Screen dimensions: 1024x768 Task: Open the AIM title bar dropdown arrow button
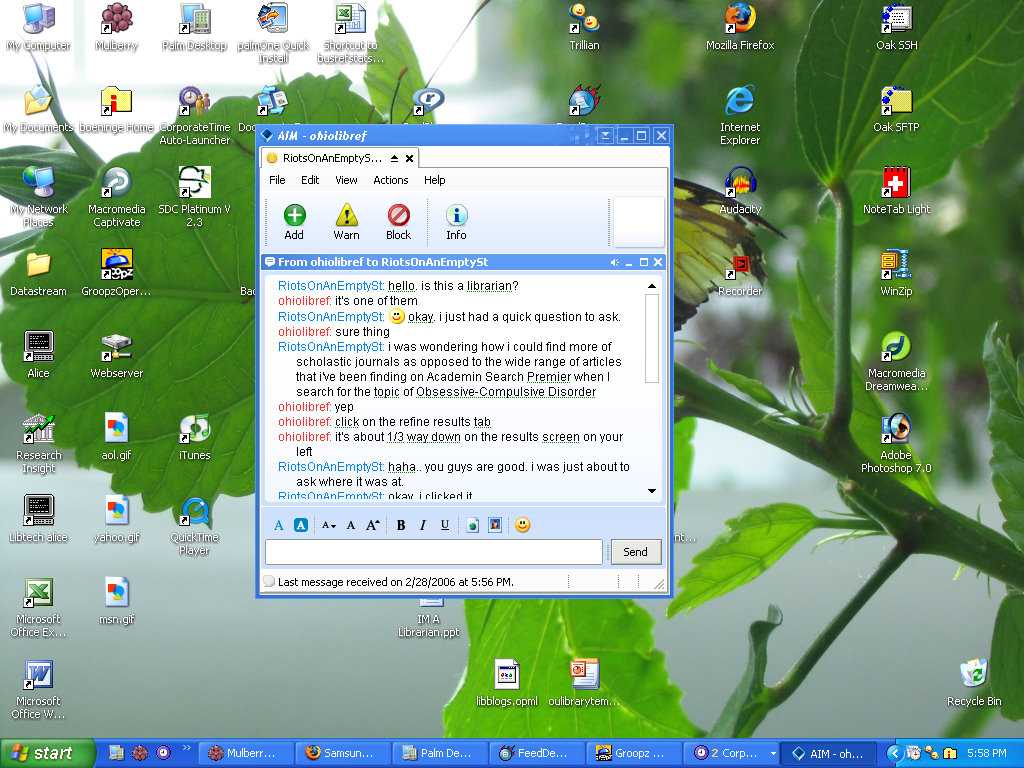pos(605,136)
